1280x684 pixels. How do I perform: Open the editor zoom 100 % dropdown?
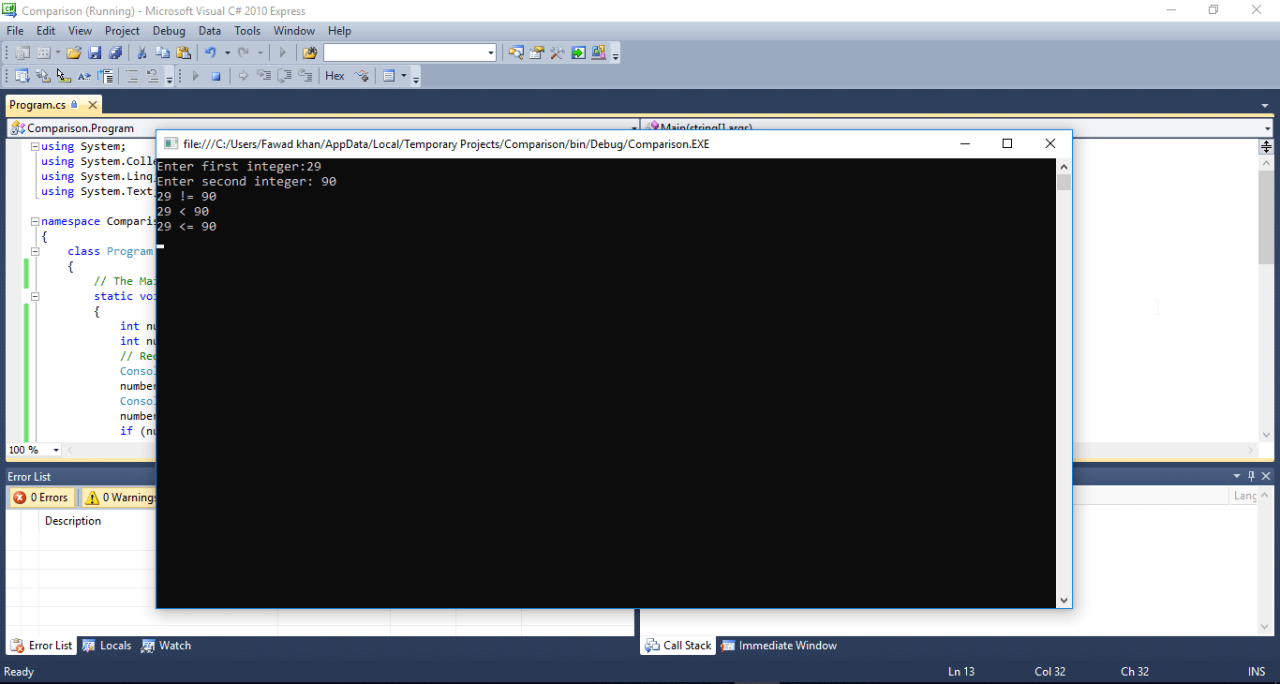point(56,450)
